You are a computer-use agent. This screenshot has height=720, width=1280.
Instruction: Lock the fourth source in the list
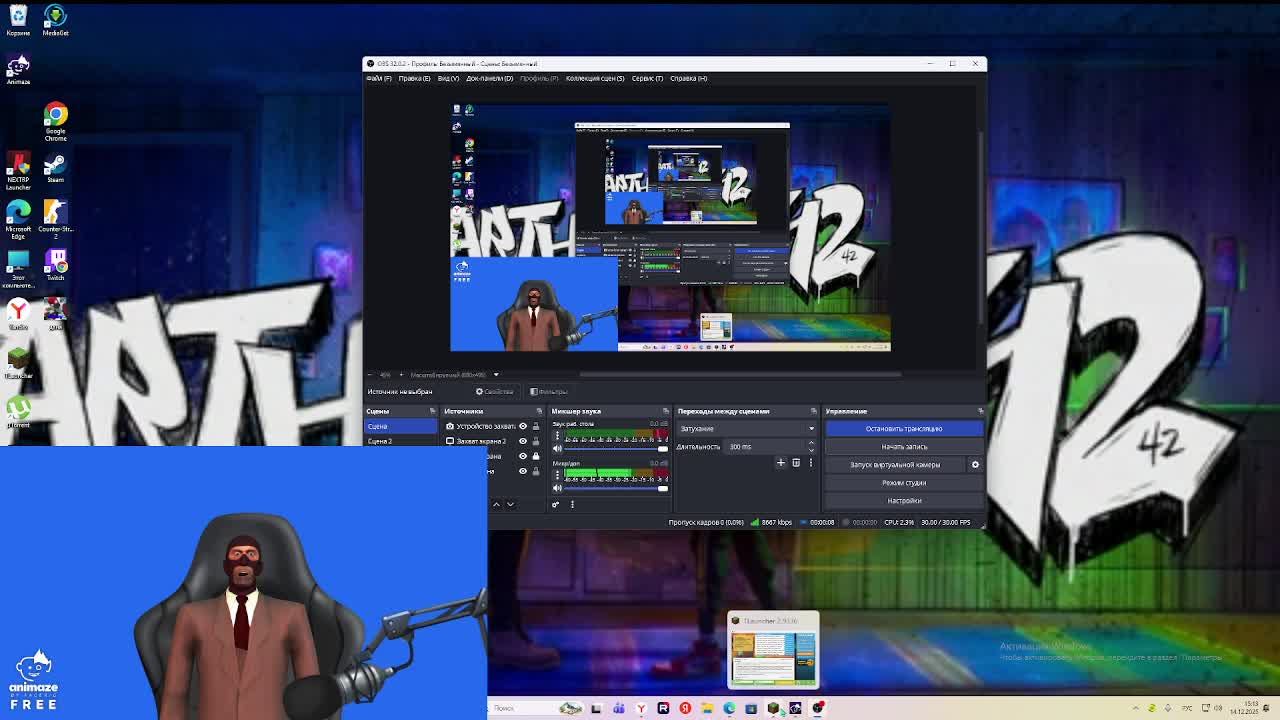pos(535,471)
